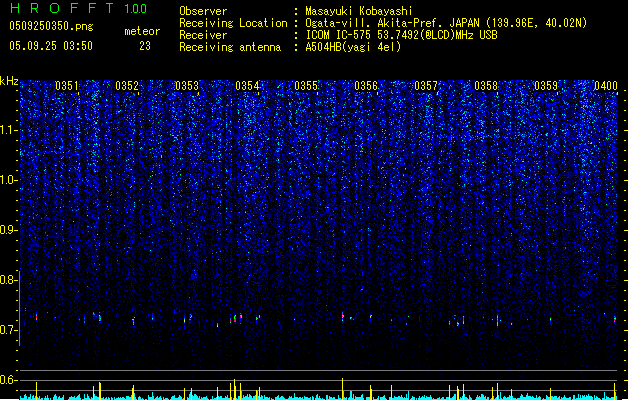Click the 0400 time marker
Viewport: 629px width, 400px height.
coord(606,86)
